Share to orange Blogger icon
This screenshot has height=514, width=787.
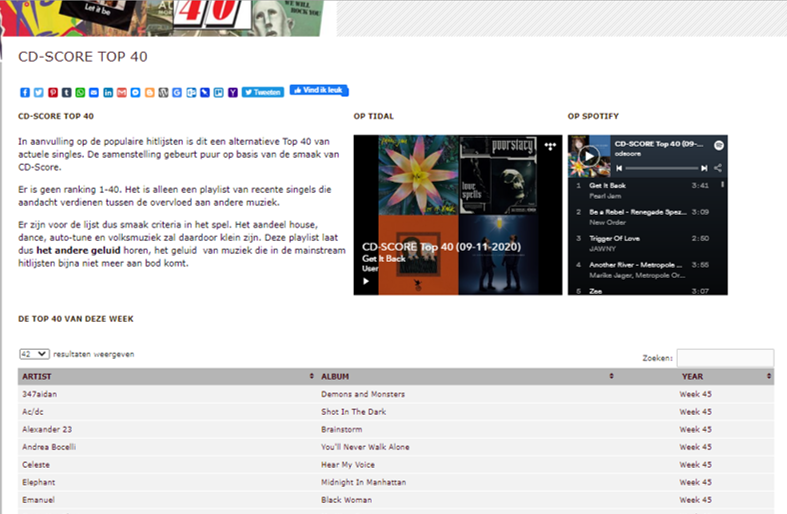point(150,92)
